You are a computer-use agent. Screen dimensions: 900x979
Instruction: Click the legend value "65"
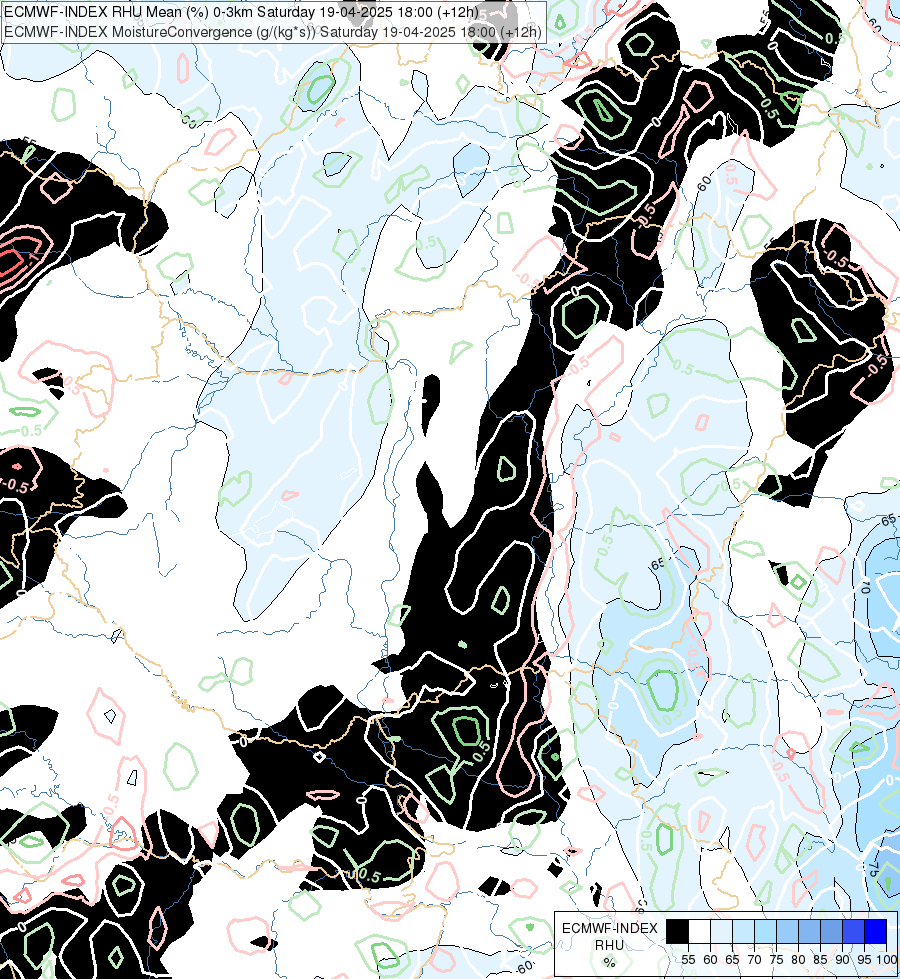click(732, 960)
